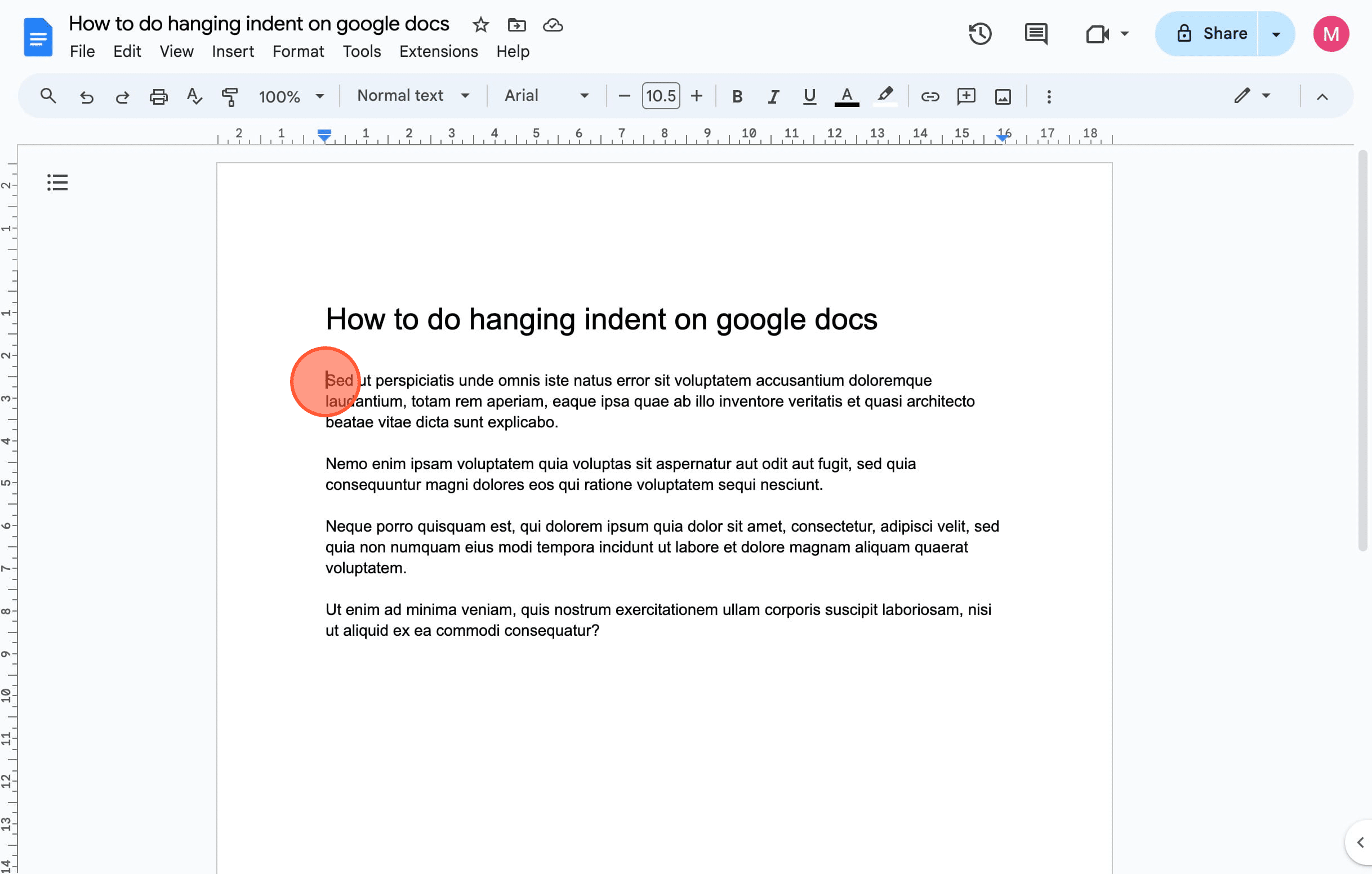This screenshot has height=874, width=1372.
Task: Redo the last action
Action: pyautogui.click(x=122, y=96)
